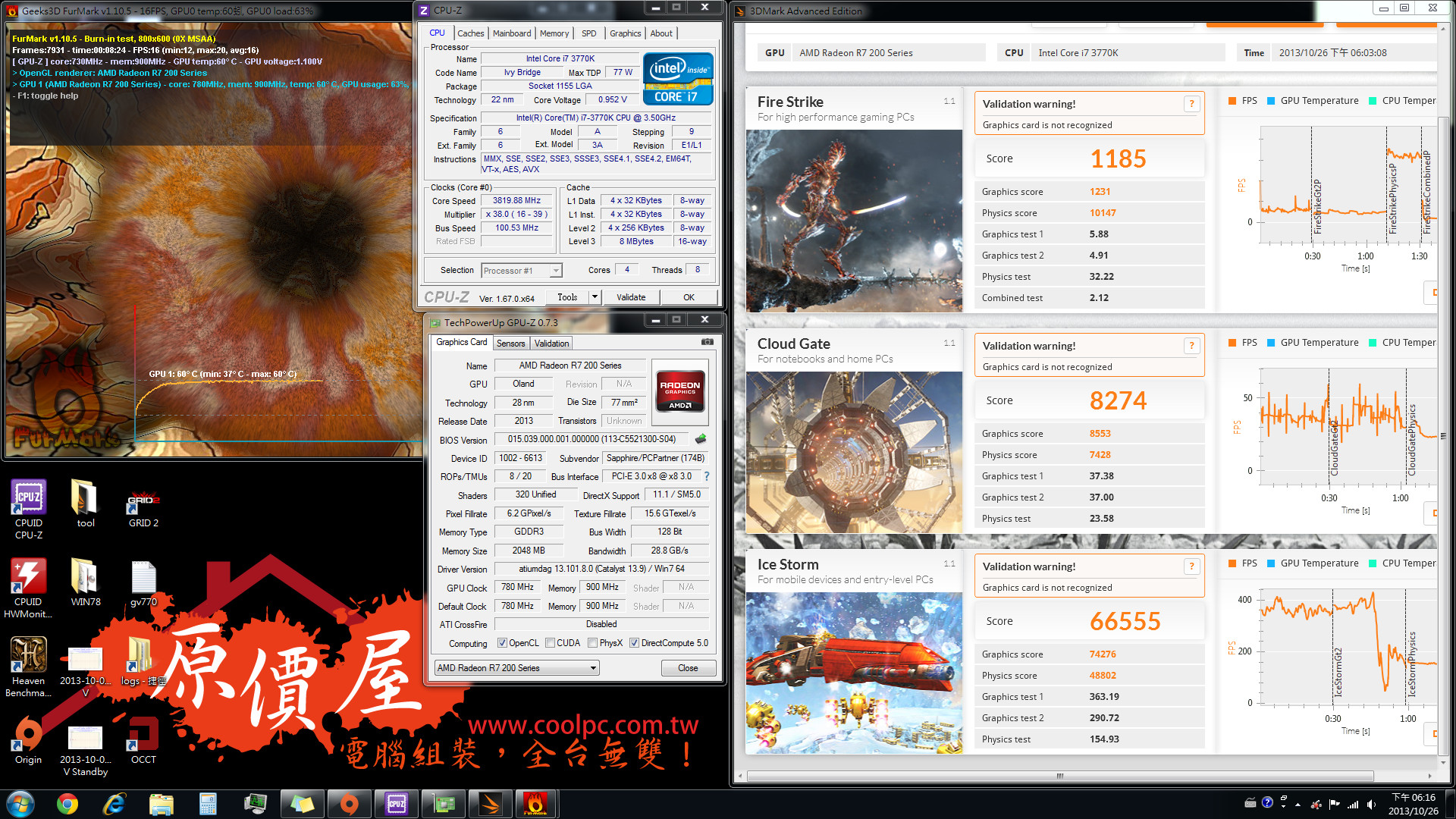Screen dimensions: 1456x819
Task: Open the Processor #1 selection dropdown
Action: click(522, 271)
